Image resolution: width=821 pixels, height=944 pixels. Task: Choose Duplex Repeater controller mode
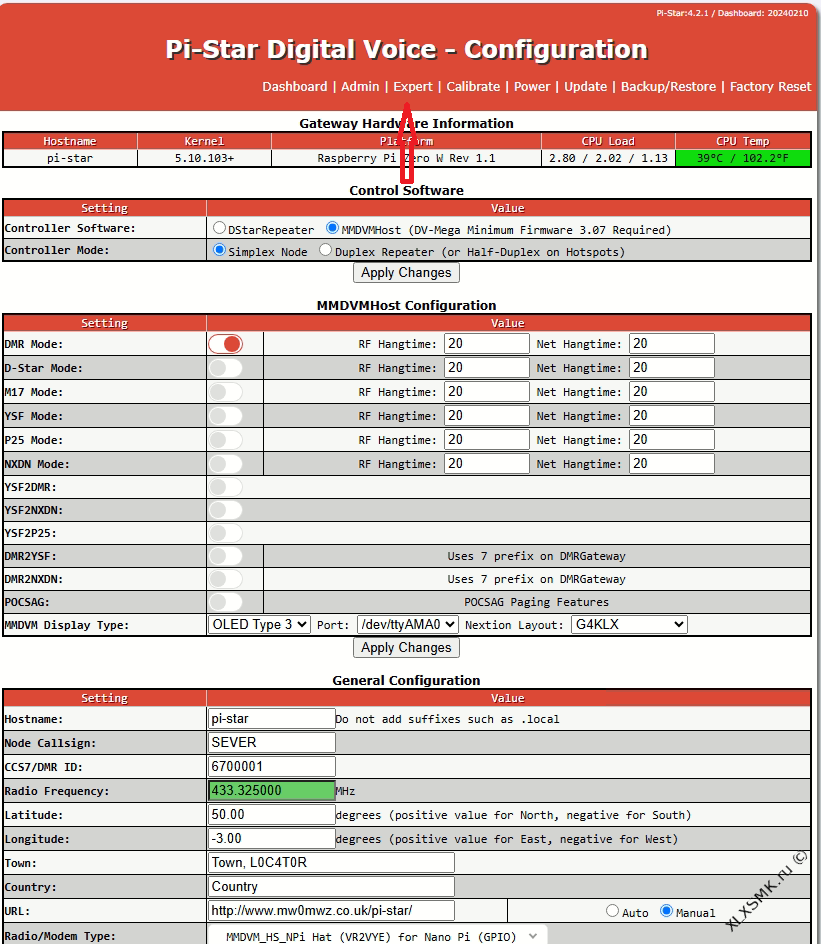click(x=325, y=249)
